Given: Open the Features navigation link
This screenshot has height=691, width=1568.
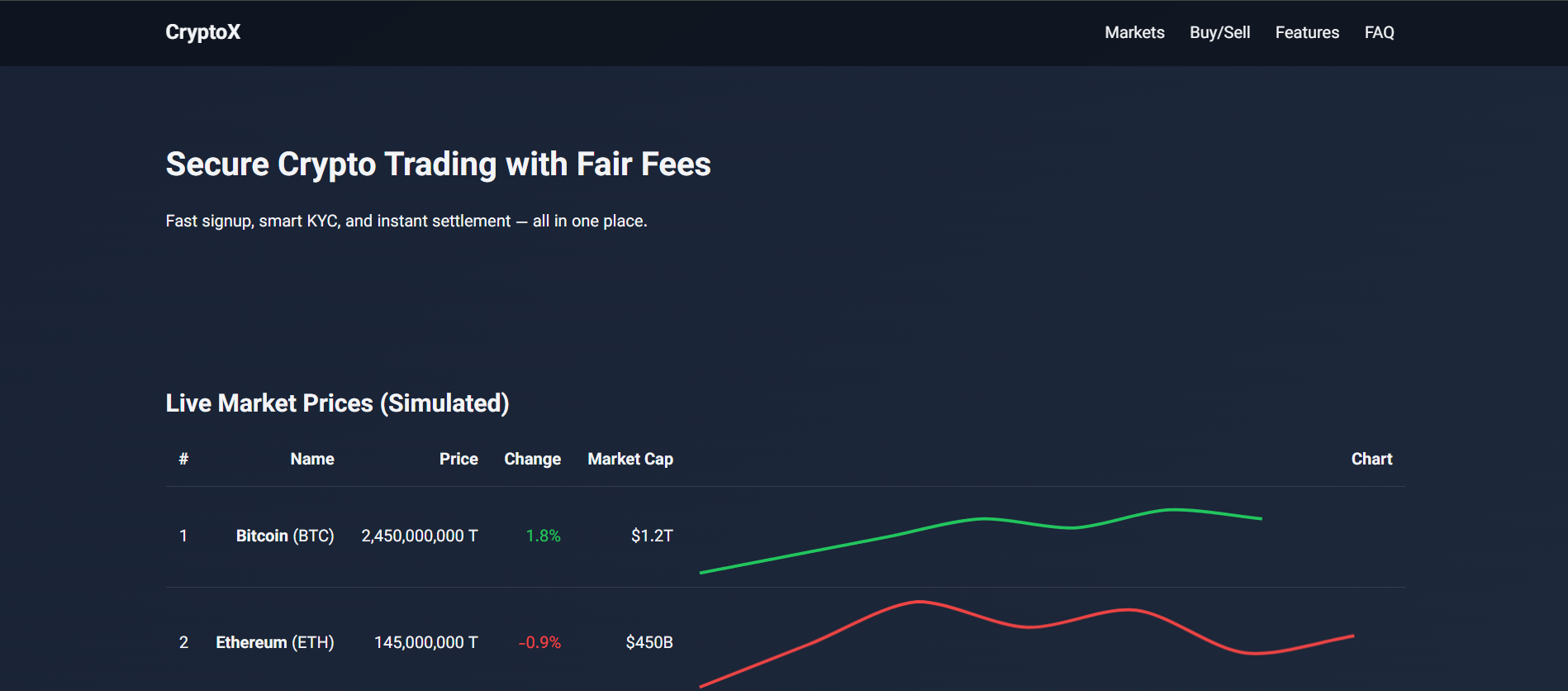Looking at the screenshot, I should (1307, 32).
